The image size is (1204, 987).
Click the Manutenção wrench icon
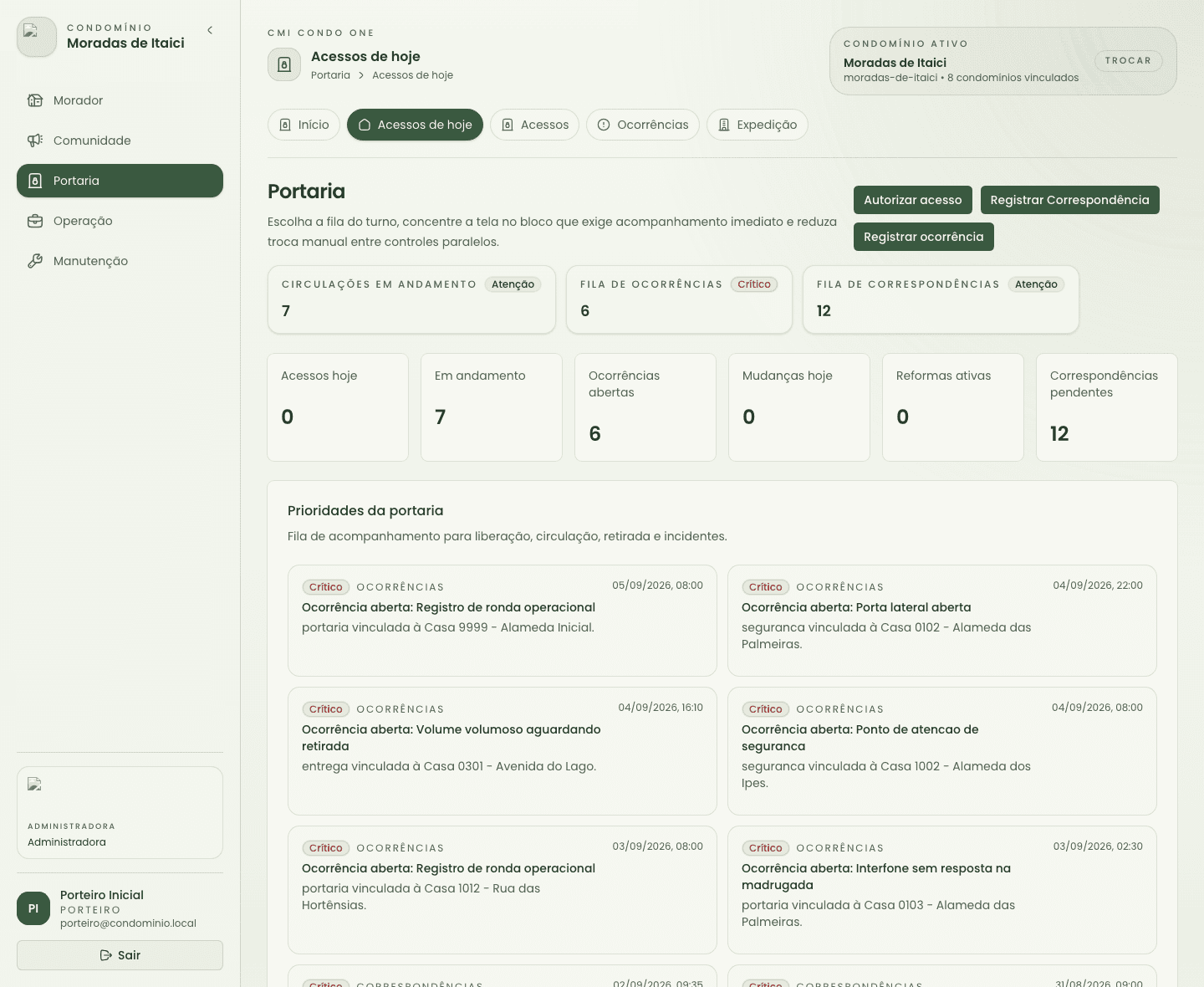point(35,261)
